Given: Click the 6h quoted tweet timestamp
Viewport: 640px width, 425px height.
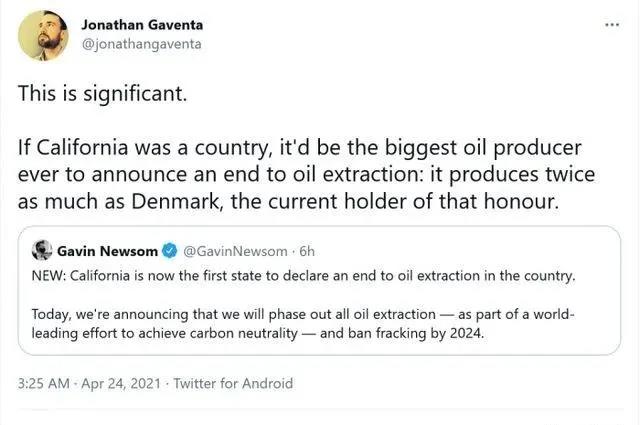Looking at the screenshot, I should pos(308,250).
